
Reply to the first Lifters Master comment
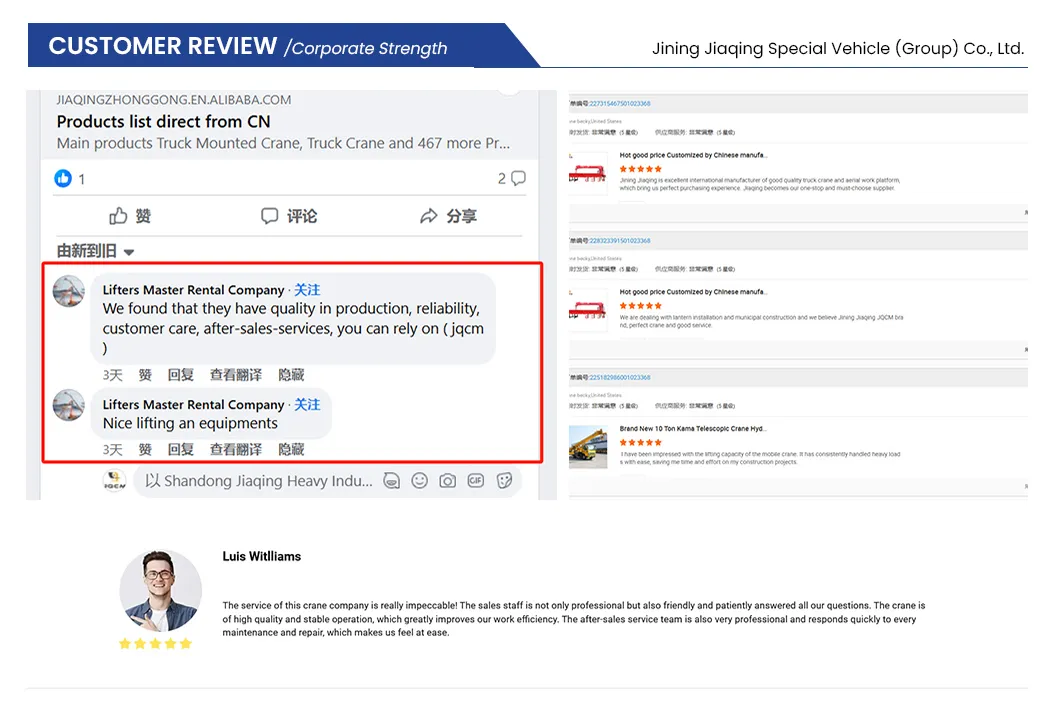(x=181, y=375)
